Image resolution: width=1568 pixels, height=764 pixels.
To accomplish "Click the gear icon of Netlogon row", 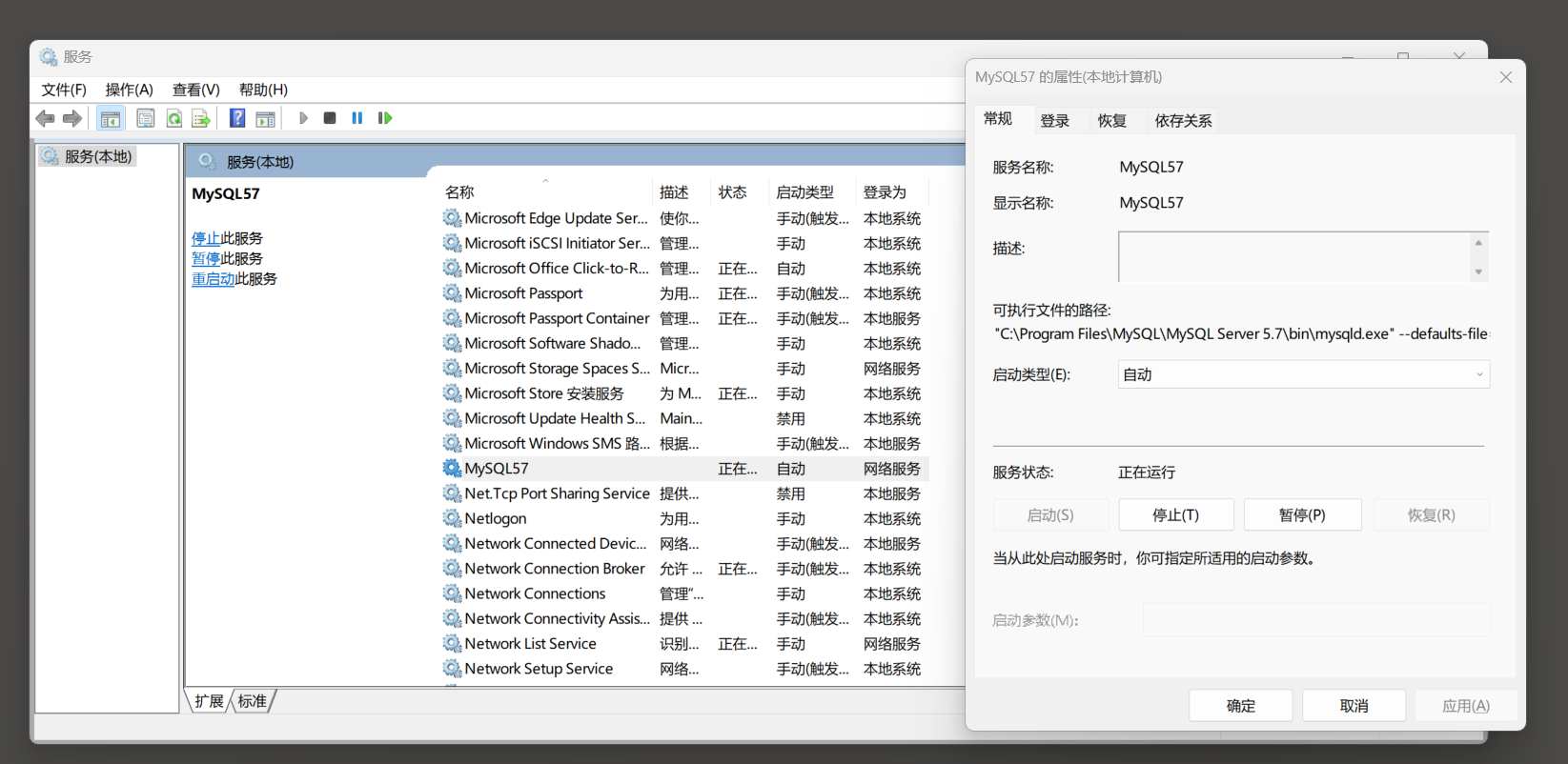I will pos(452,518).
